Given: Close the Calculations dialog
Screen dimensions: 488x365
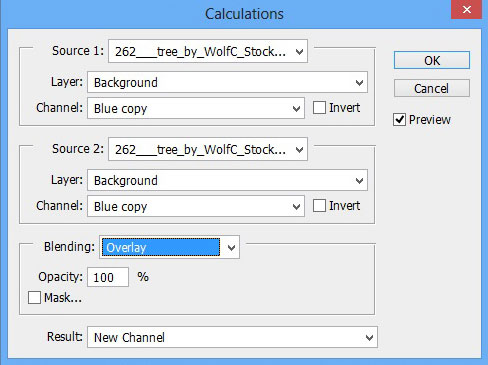Looking at the screenshot, I should click(466, 10).
